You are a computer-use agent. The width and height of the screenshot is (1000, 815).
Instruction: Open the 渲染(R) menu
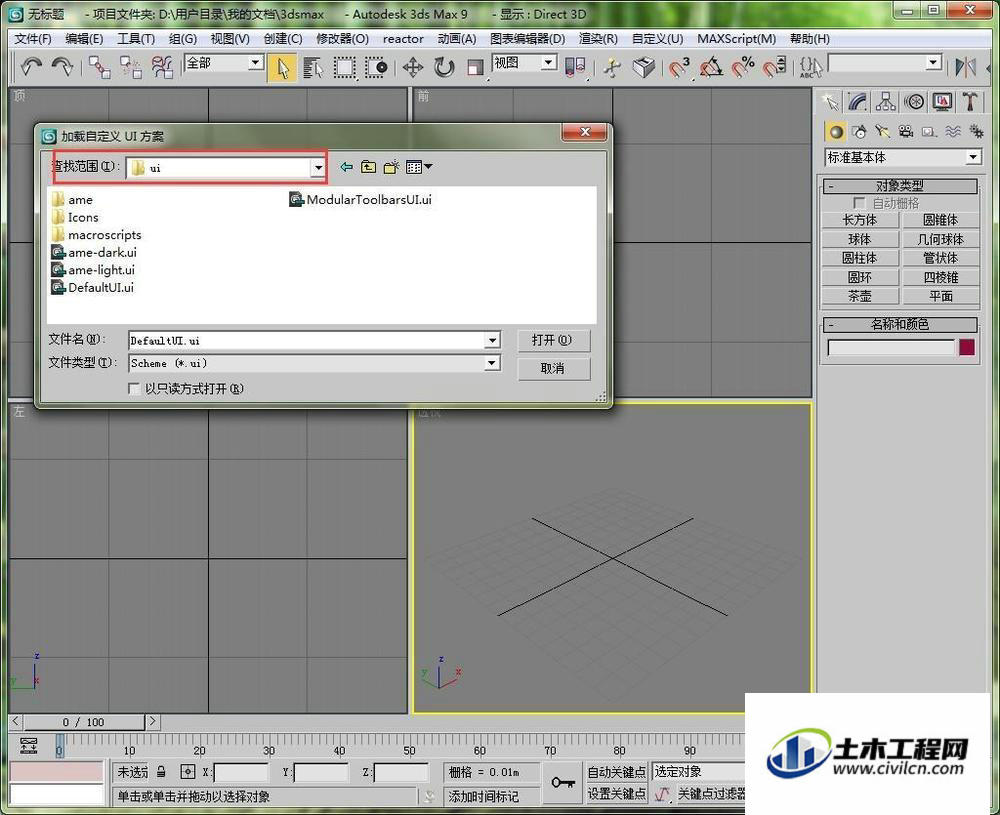(x=598, y=39)
